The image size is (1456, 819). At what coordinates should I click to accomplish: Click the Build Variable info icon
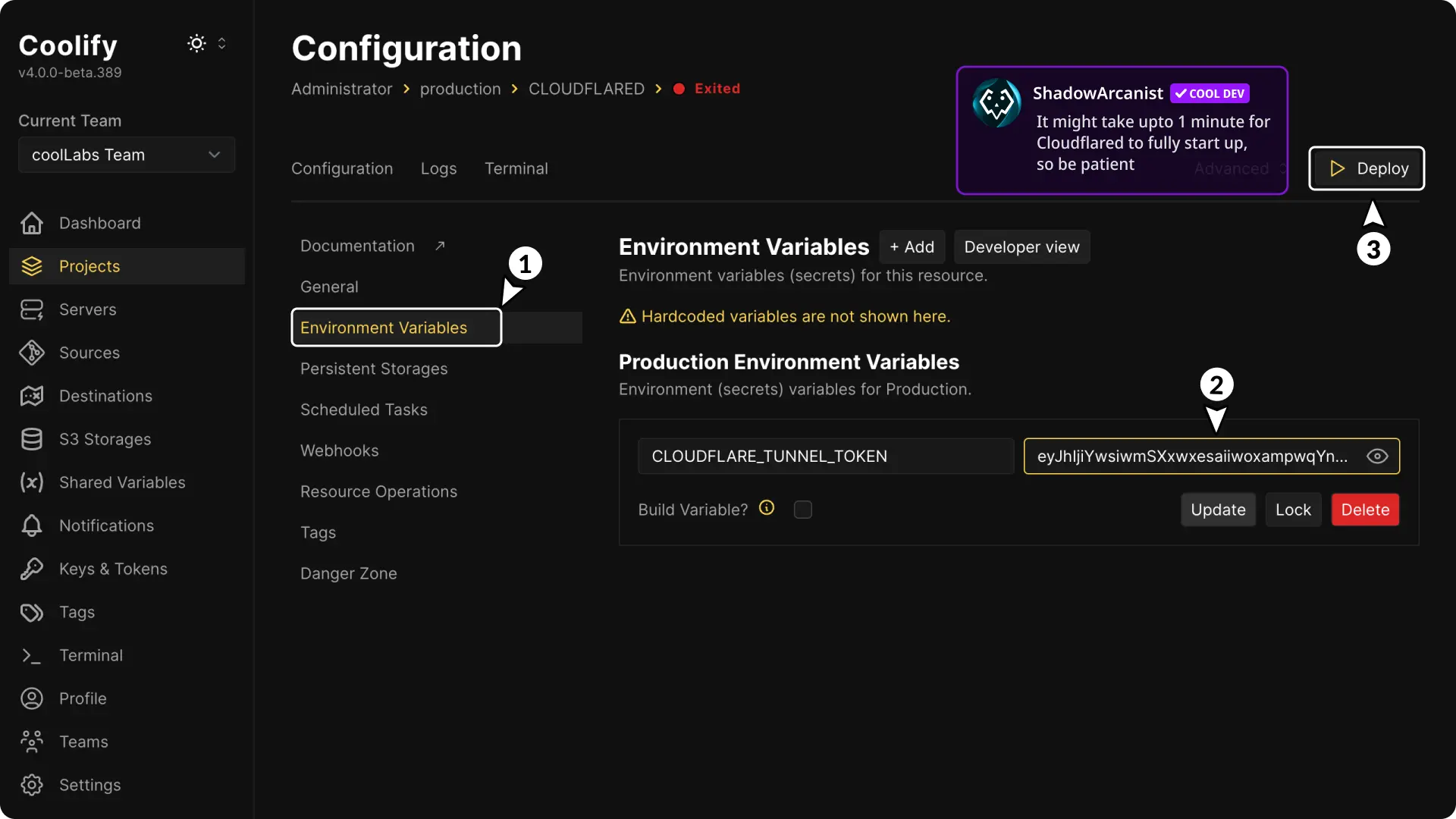pos(767,508)
